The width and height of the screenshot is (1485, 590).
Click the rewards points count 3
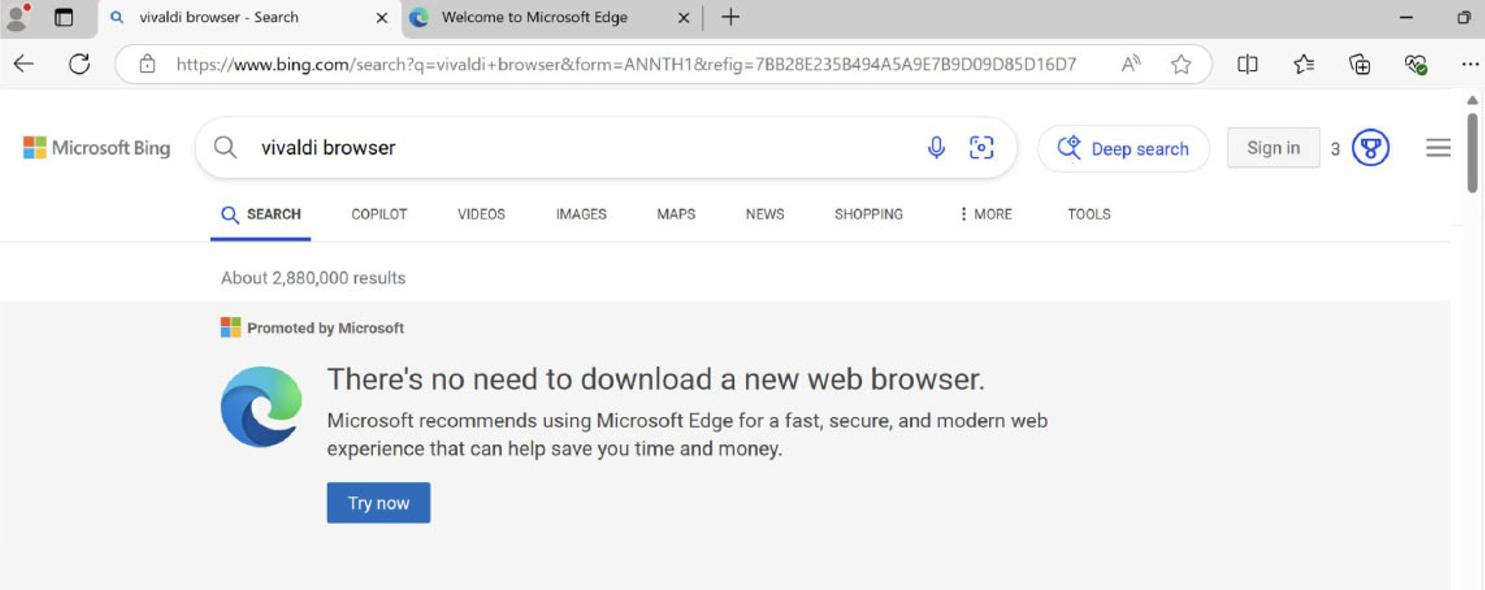point(1335,149)
